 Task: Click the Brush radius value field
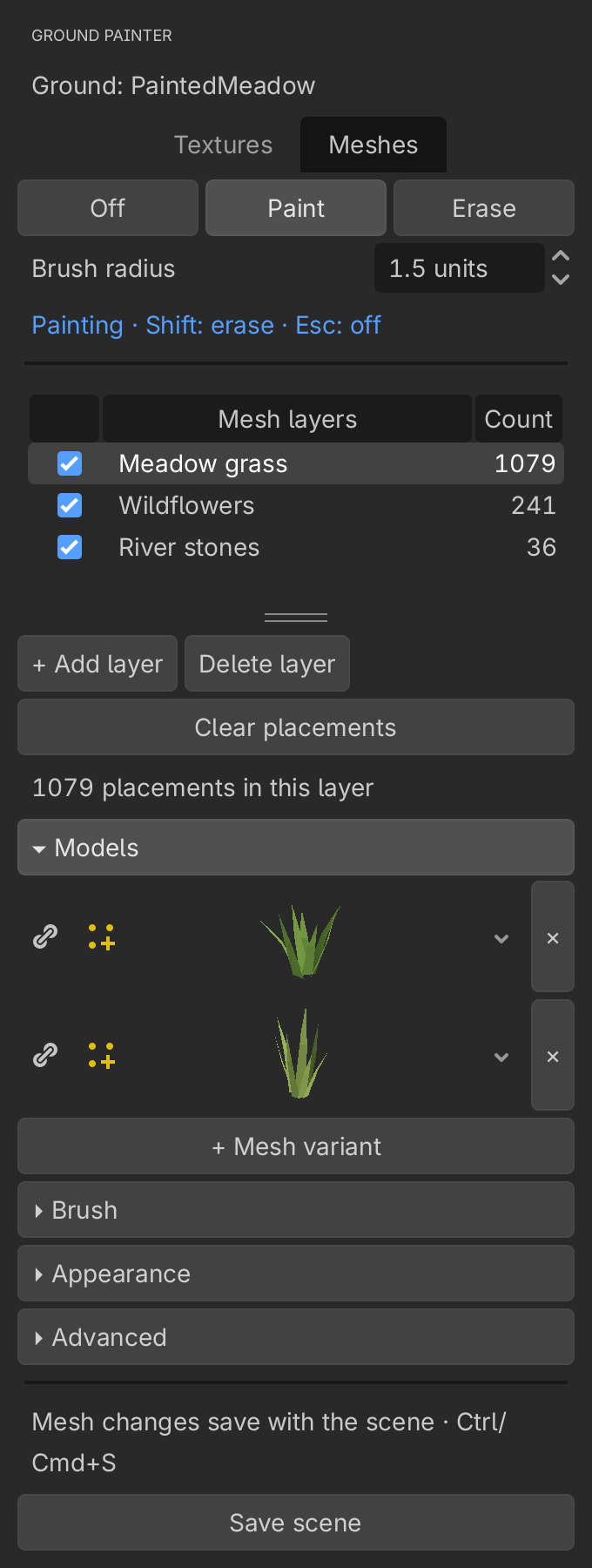[460, 268]
